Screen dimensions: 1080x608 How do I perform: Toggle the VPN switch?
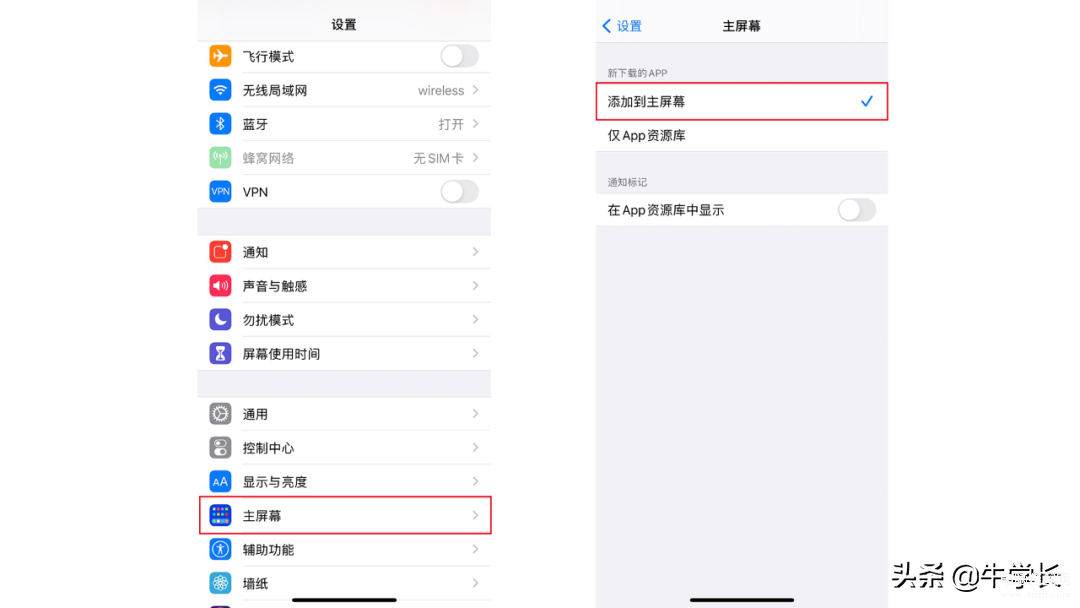tap(459, 191)
